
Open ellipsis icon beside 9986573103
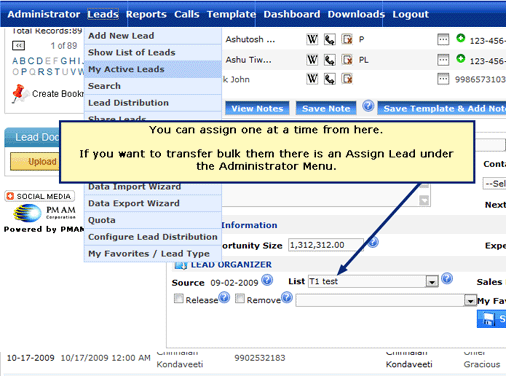tap(443, 79)
